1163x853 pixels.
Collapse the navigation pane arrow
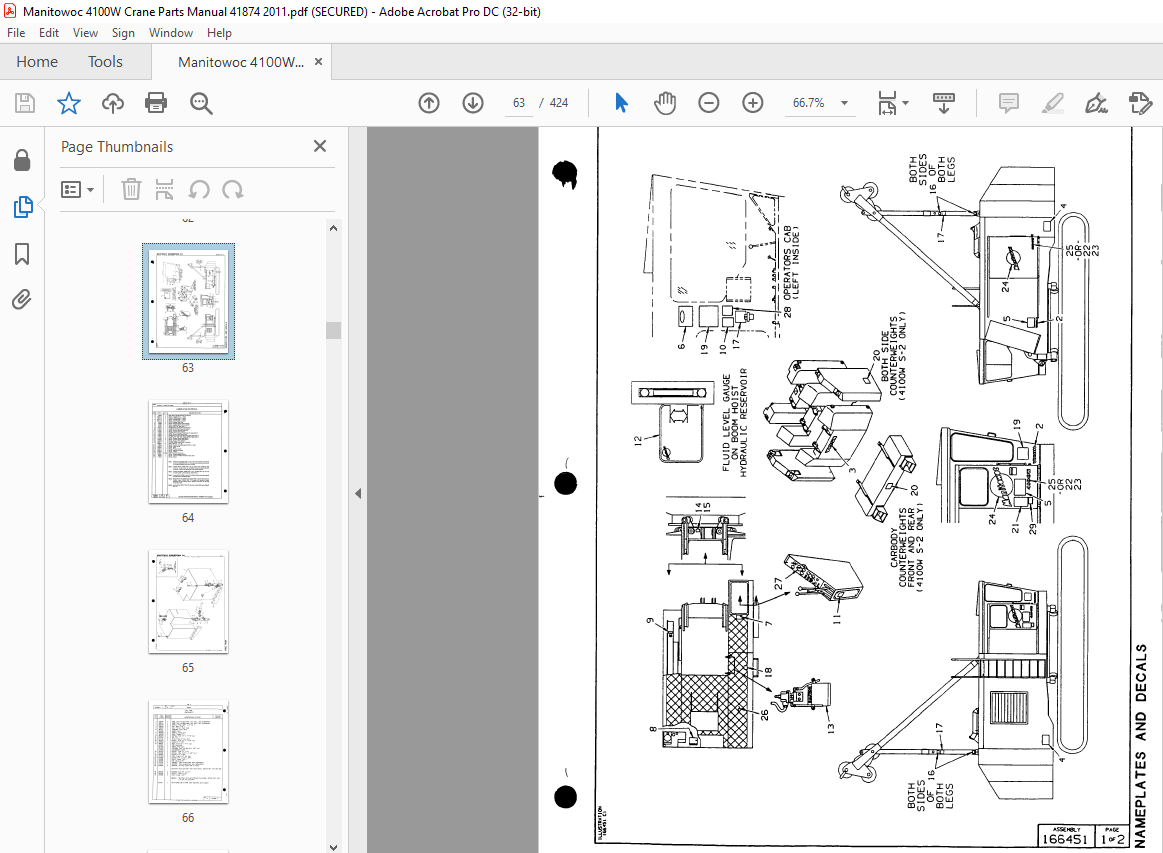pyautogui.click(x=358, y=493)
